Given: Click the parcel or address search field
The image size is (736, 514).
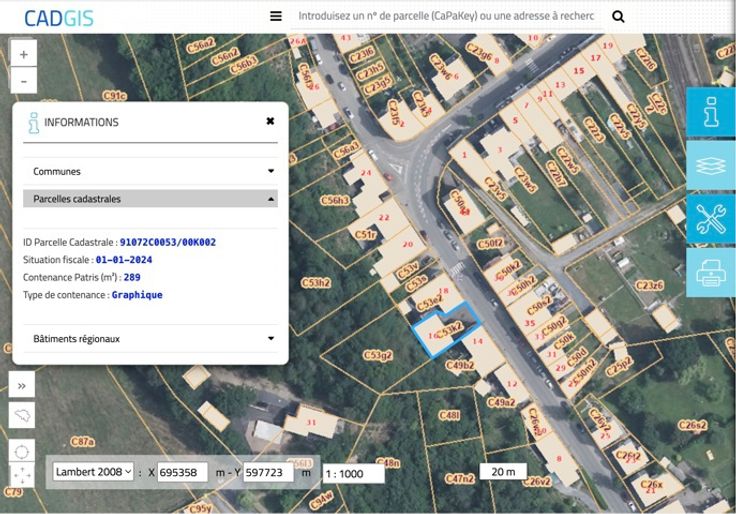Looking at the screenshot, I should pyautogui.click(x=446, y=16).
